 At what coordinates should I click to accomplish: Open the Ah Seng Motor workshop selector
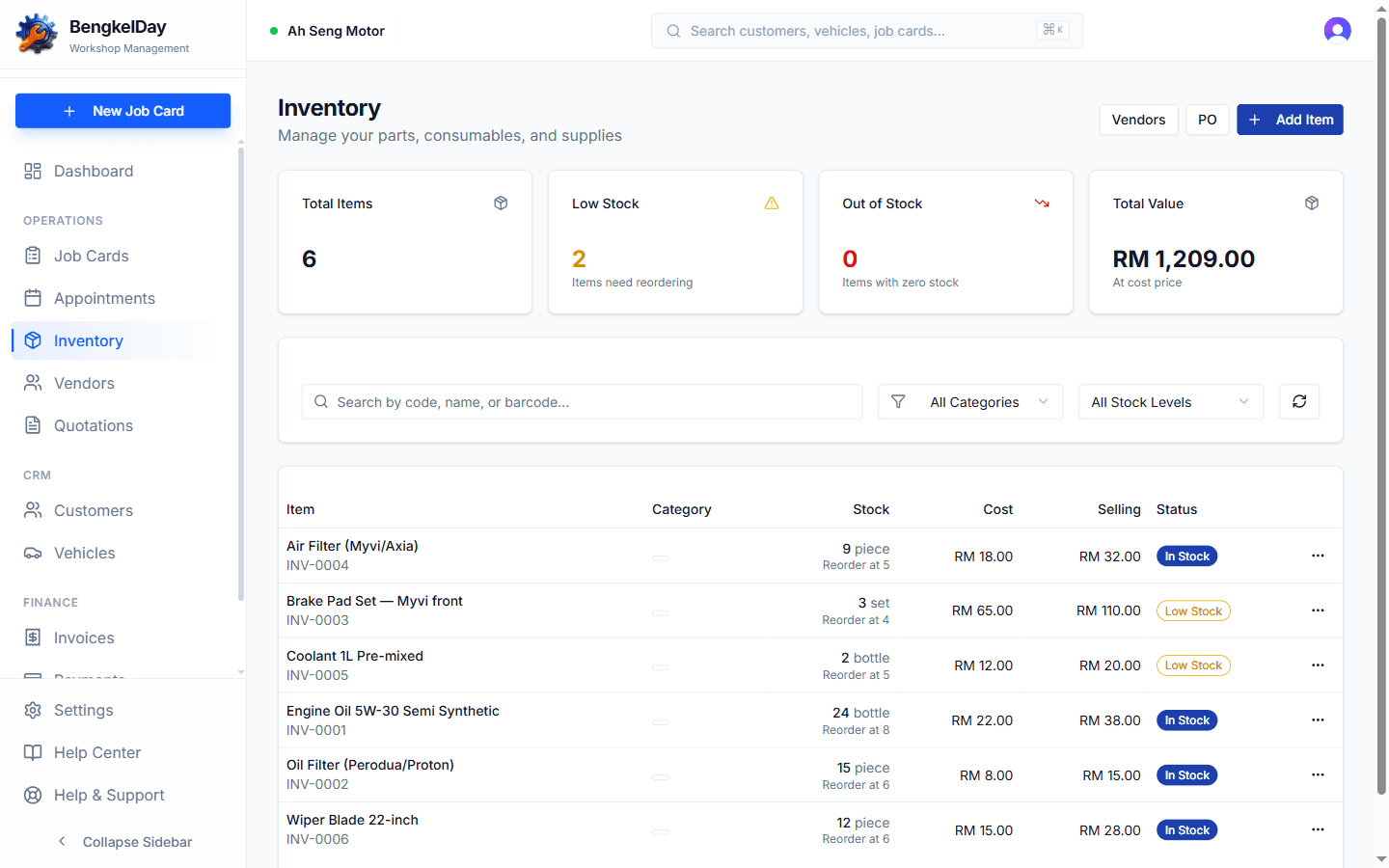pyautogui.click(x=328, y=31)
